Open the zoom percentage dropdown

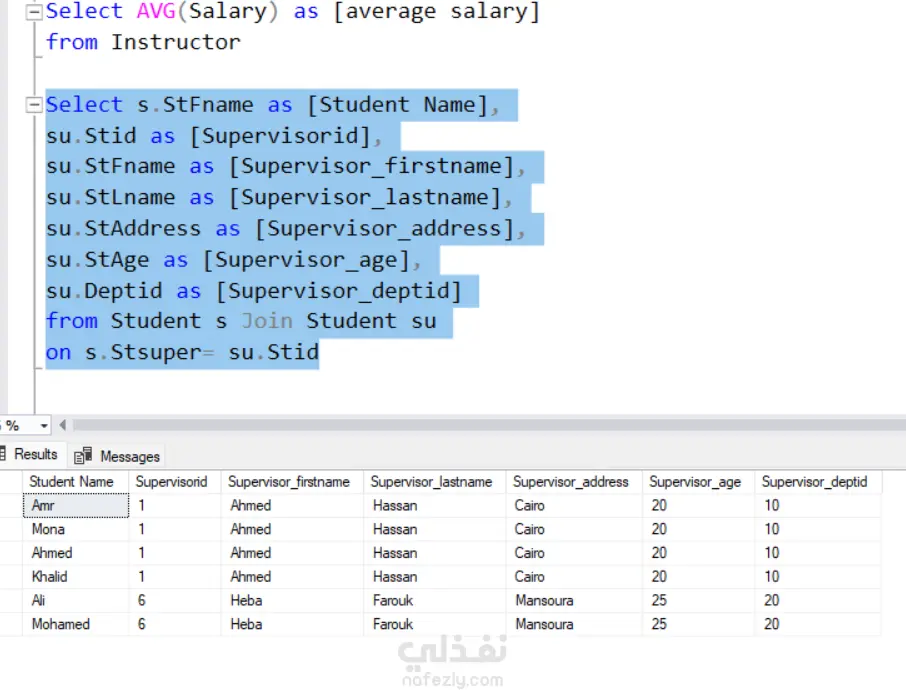click(x=43, y=426)
